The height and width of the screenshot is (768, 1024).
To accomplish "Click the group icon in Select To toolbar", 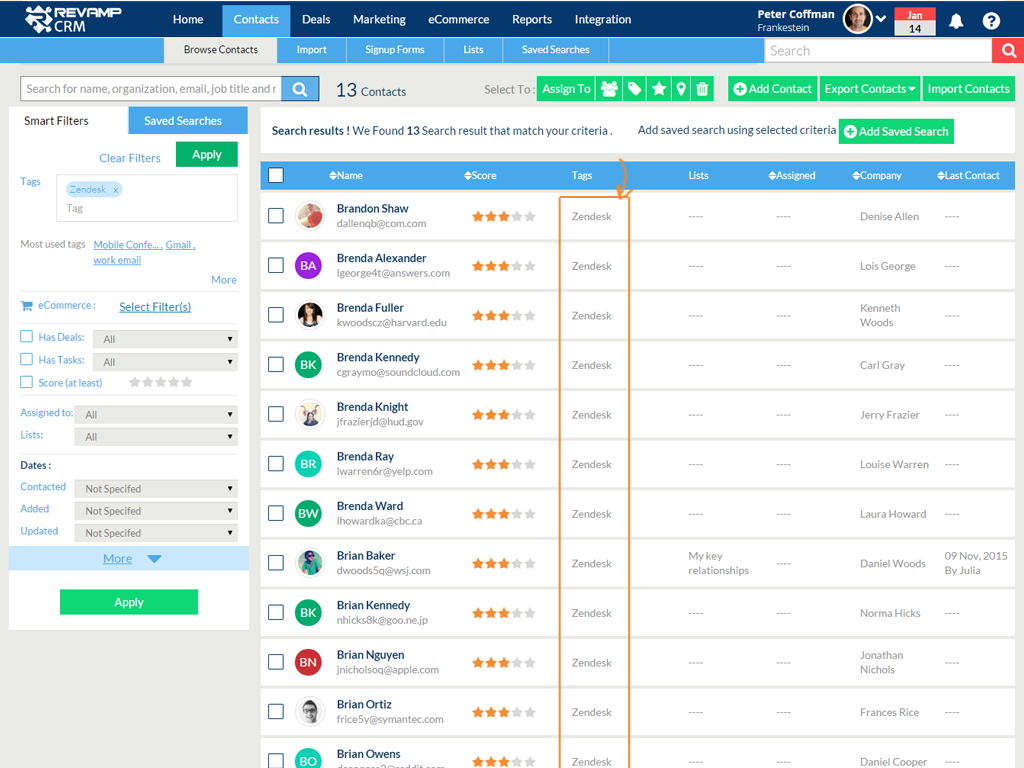I will tap(609, 89).
